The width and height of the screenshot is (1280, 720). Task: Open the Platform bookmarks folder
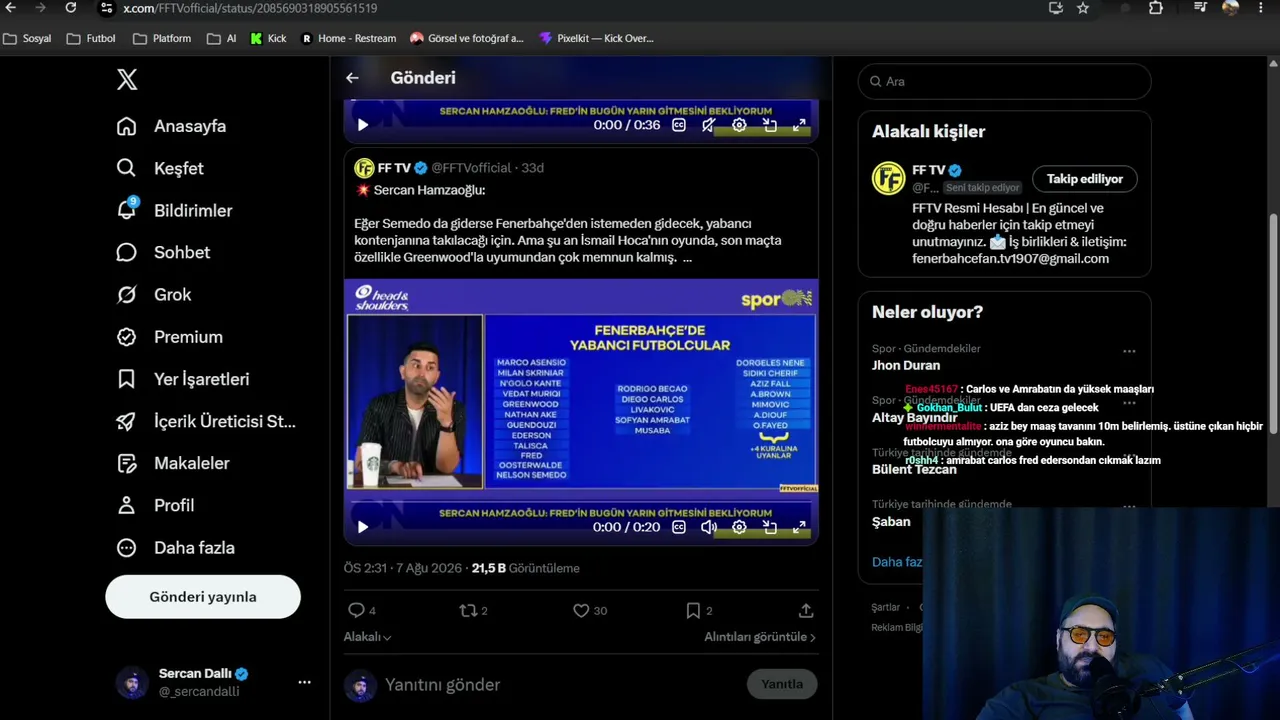click(x=162, y=38)
